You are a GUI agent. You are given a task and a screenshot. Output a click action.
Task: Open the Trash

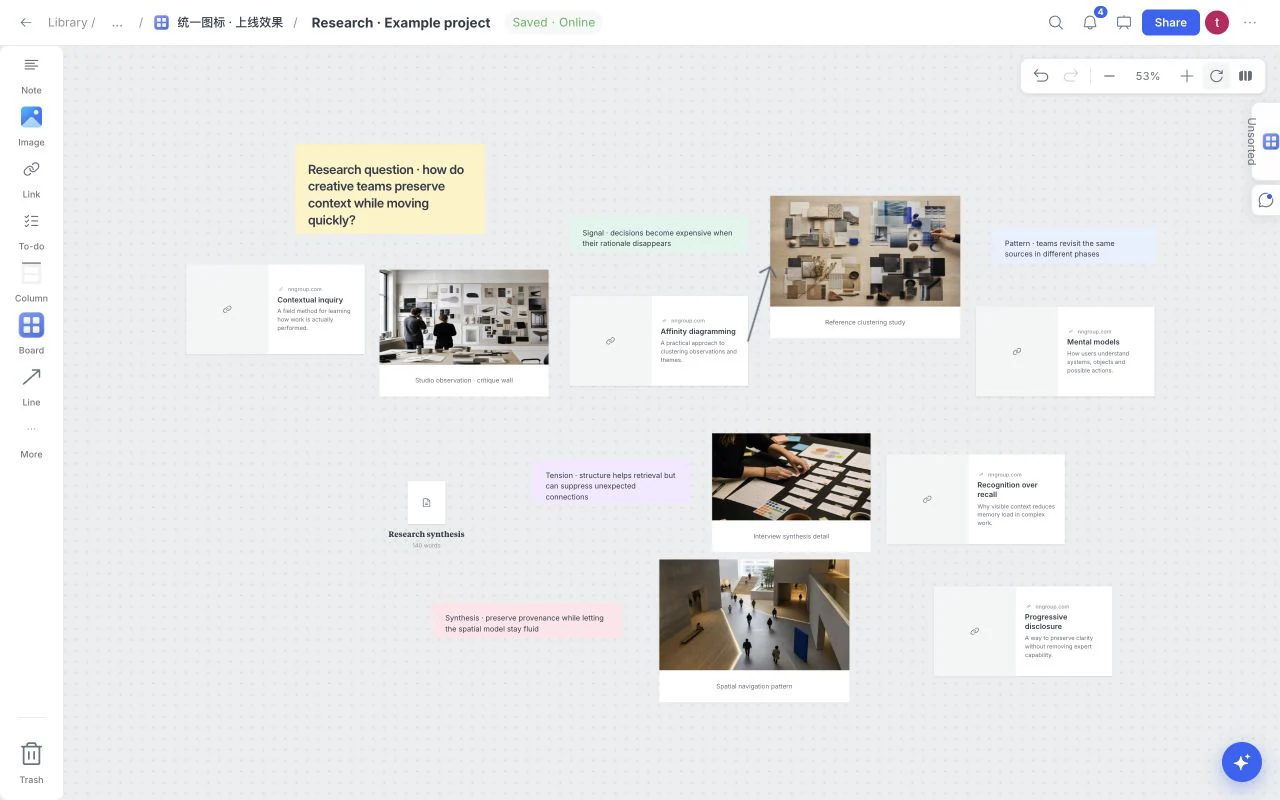(x=31, y=762)
